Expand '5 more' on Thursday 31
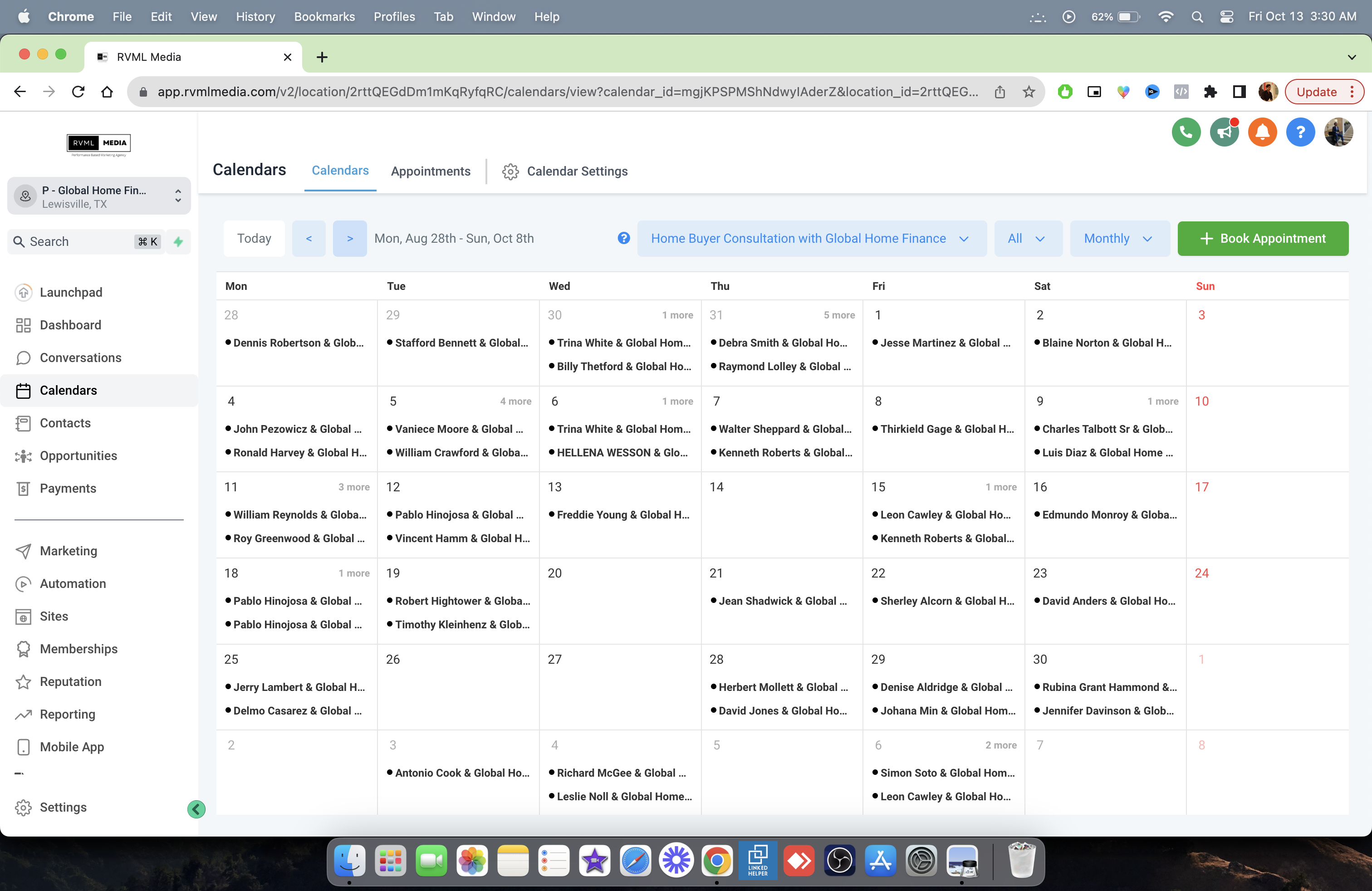1372x891 pixels. point(839,315)
